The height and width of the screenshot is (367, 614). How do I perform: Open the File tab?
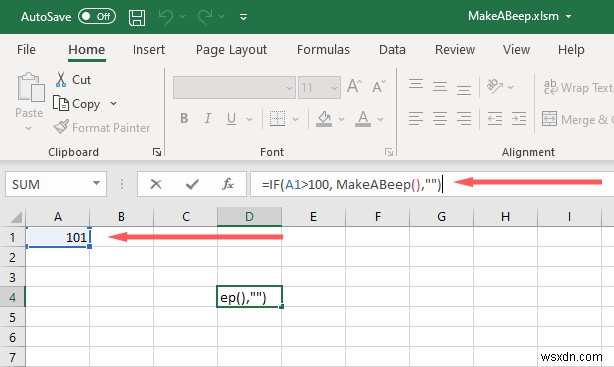[26, 49]
